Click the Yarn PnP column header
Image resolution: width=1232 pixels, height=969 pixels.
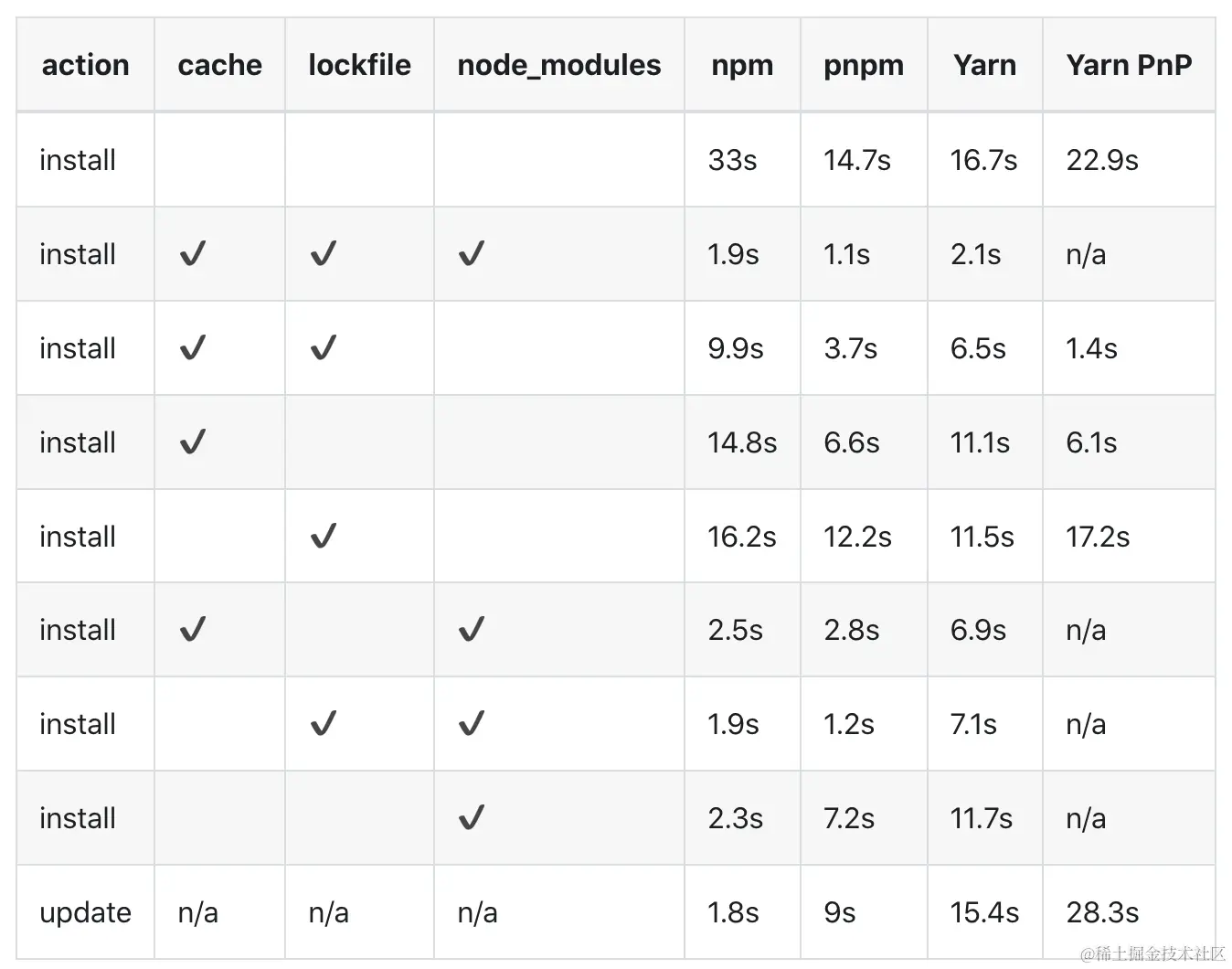1129,65
